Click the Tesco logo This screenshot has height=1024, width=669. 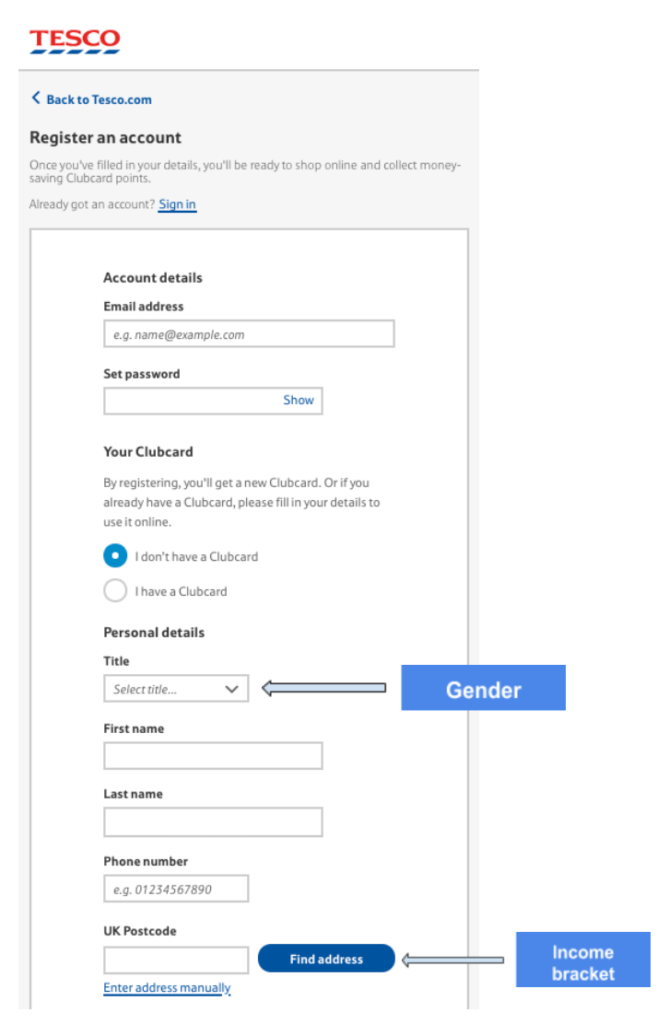[74, 41]
